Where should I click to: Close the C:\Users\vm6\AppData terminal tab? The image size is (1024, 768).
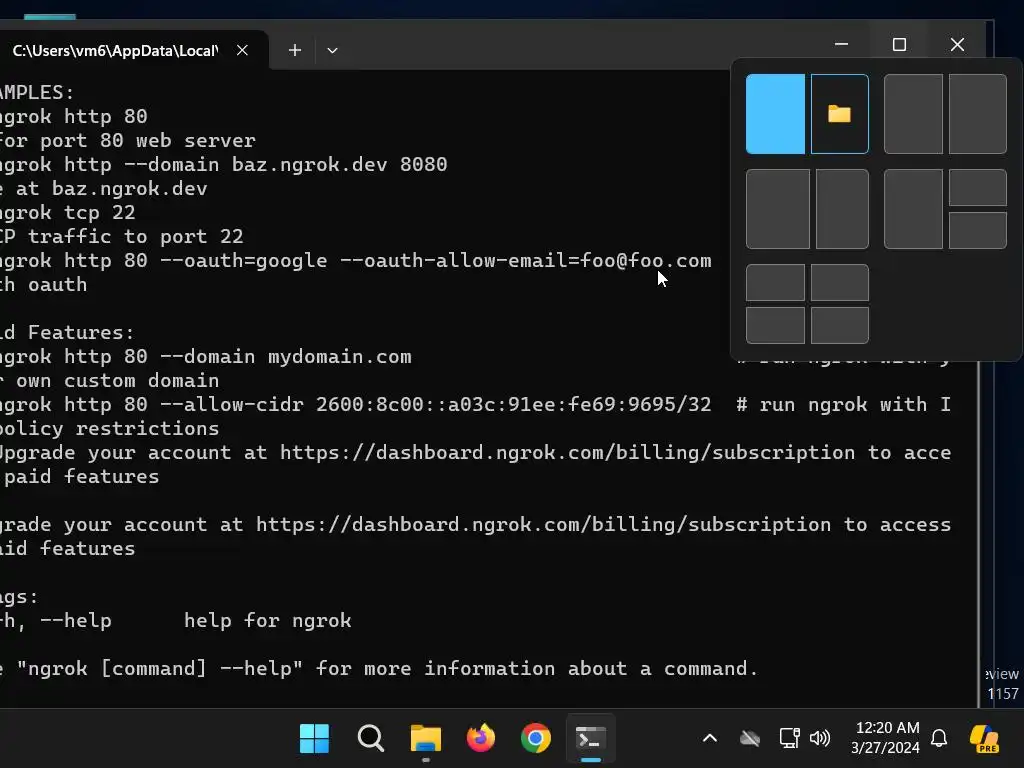click(x=242, y=50)
